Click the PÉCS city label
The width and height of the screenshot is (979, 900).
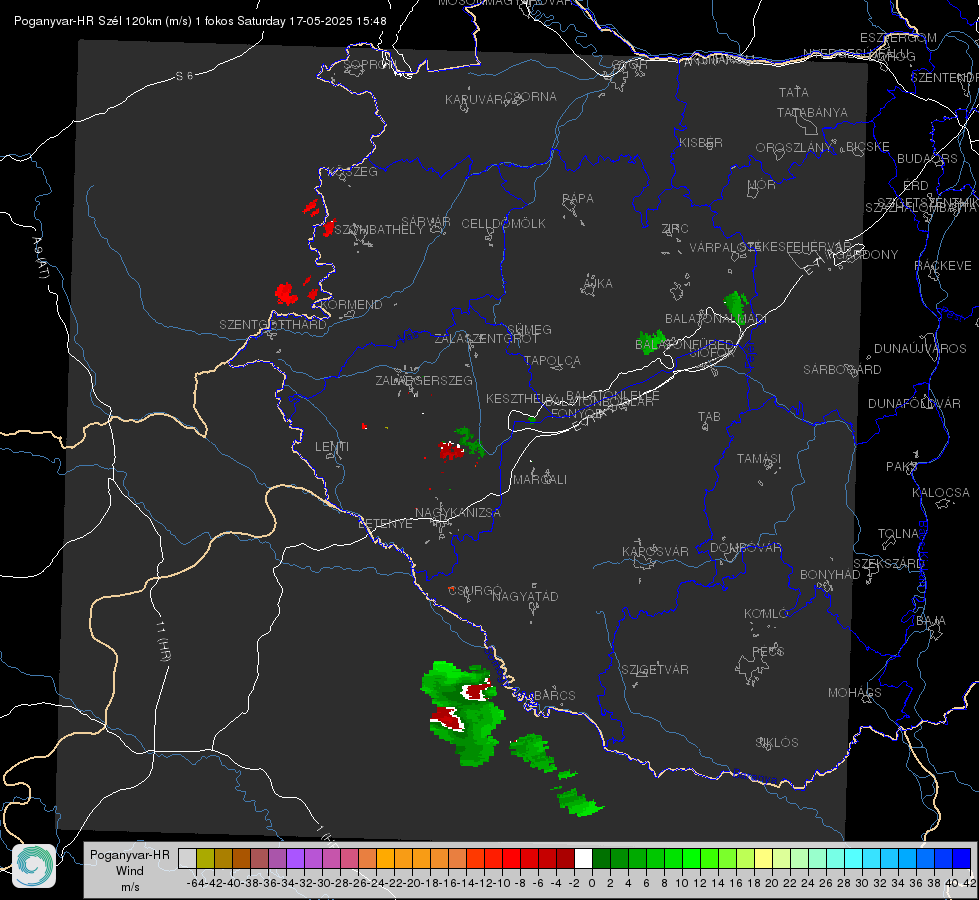768,651
